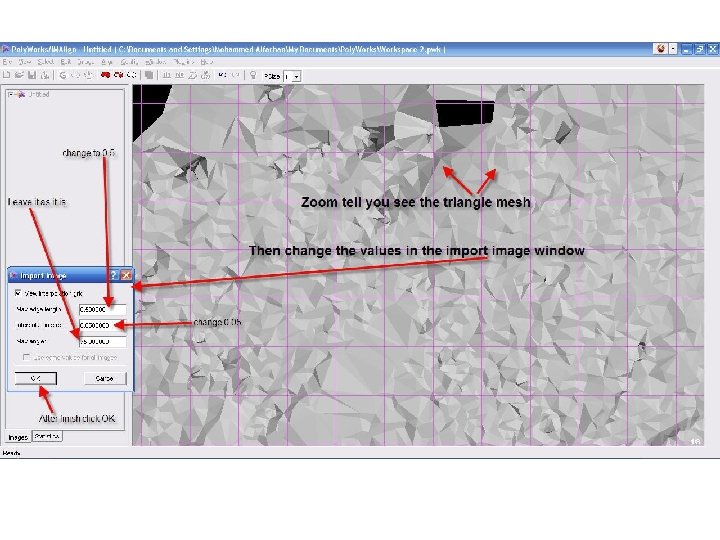Click the black dotted toolbar icon after red icons
Screen dimensions: 720x540
click(131, 75)
